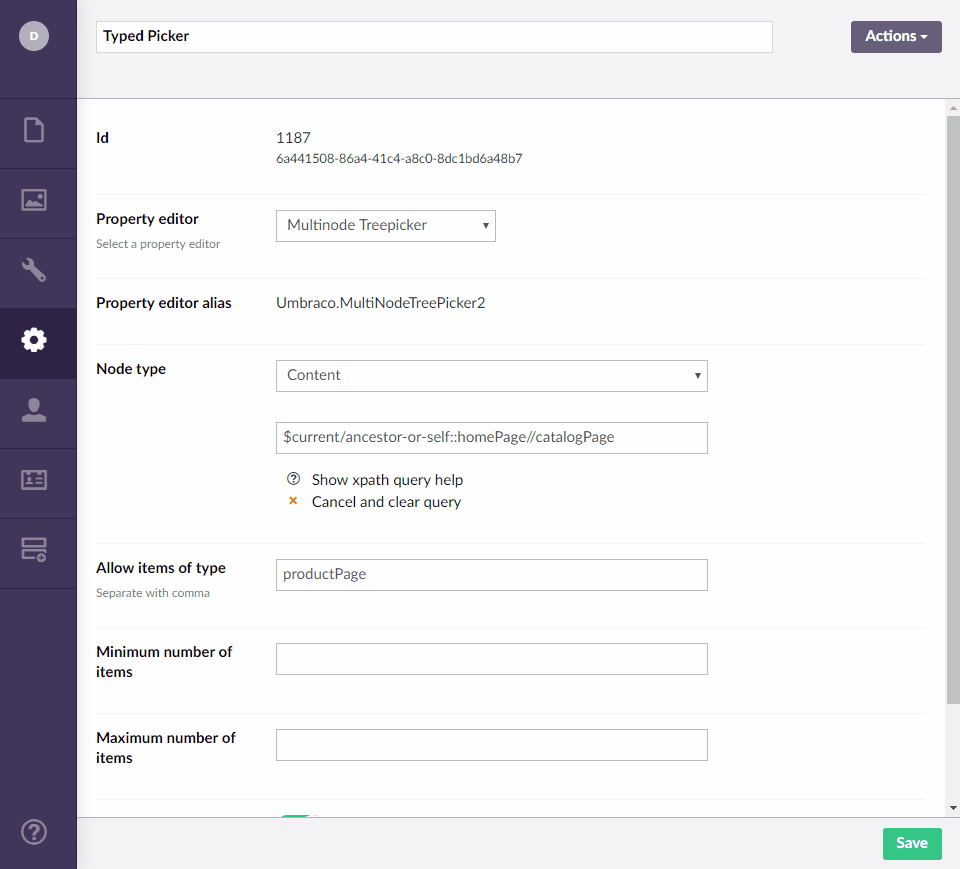Select the xpath query input field

(491, 438)
